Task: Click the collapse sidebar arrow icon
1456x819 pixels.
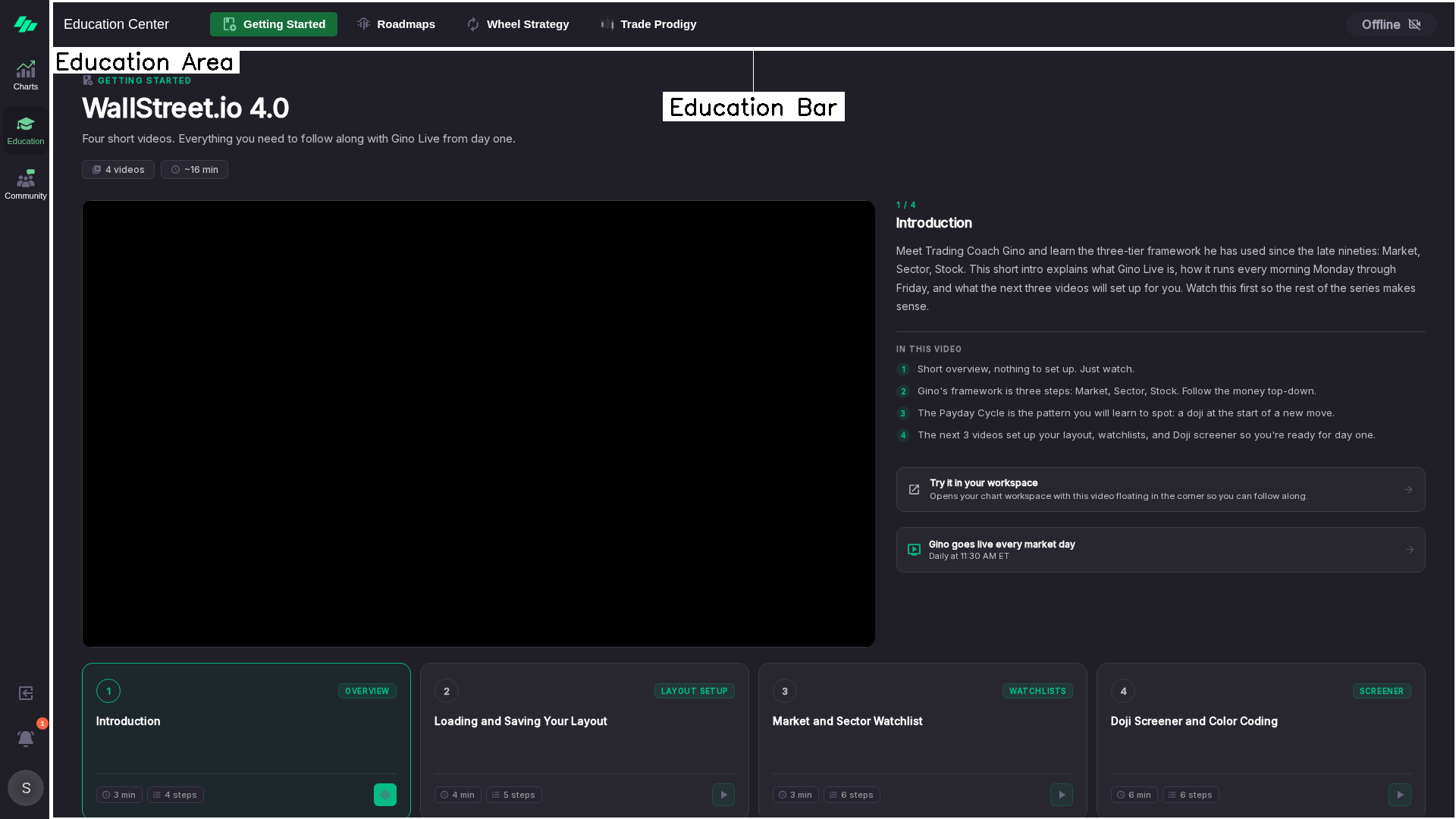Action: [26, 693]
